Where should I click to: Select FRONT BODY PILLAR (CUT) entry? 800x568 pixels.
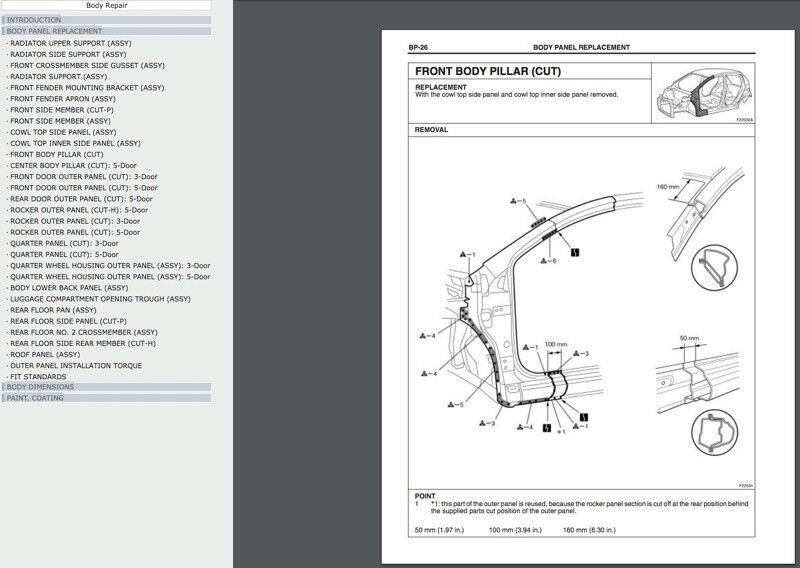point(56,155)
